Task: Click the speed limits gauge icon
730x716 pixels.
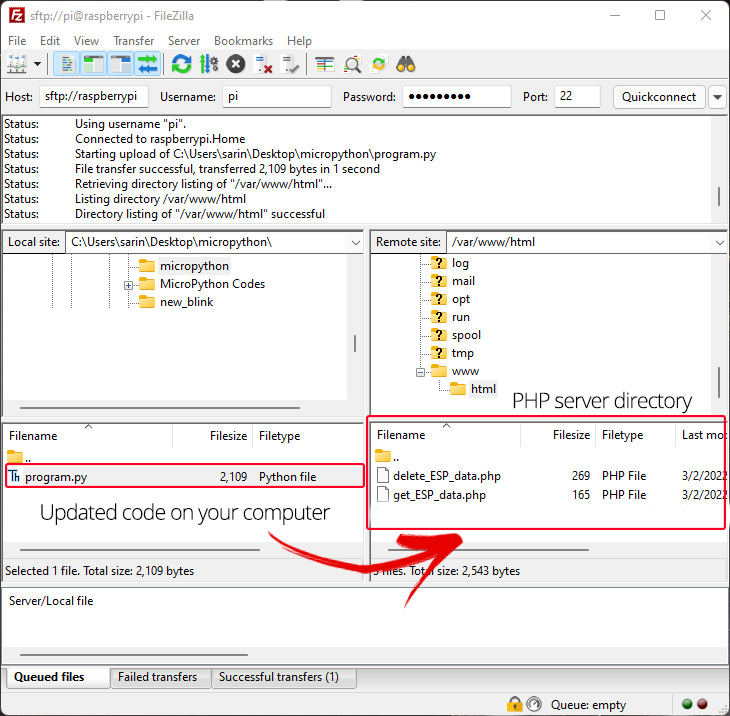Action: pyautogui.click(x=534, y=704)
